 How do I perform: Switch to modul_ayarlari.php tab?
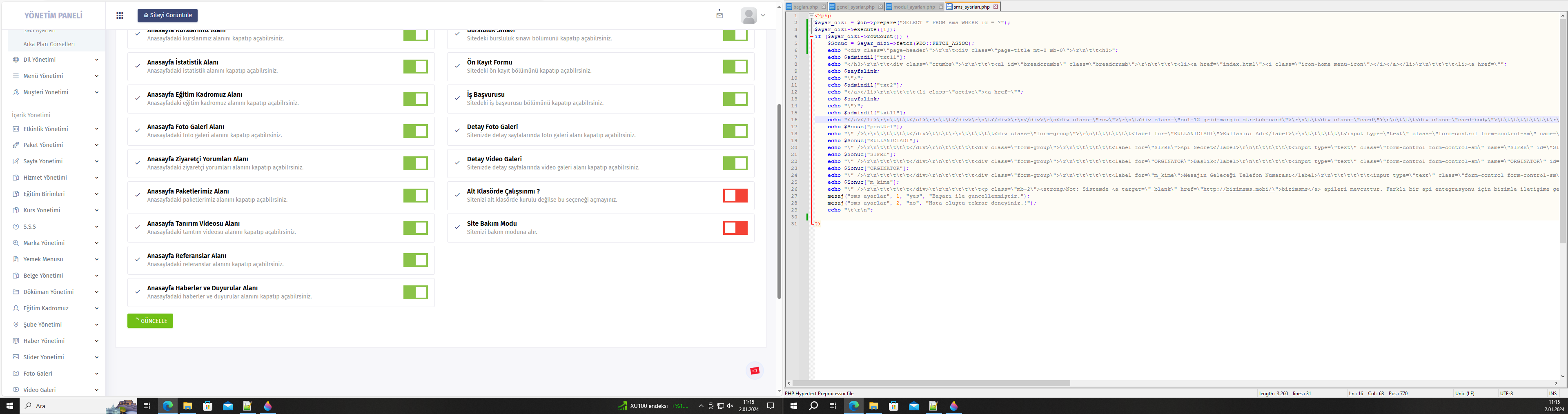[x=914, y=7]
